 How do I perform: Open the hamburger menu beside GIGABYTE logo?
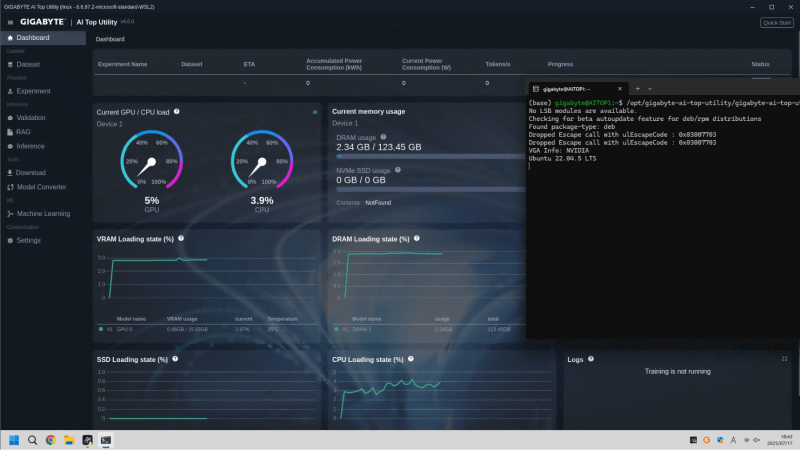pyautogui.click(x=10, y=22)
